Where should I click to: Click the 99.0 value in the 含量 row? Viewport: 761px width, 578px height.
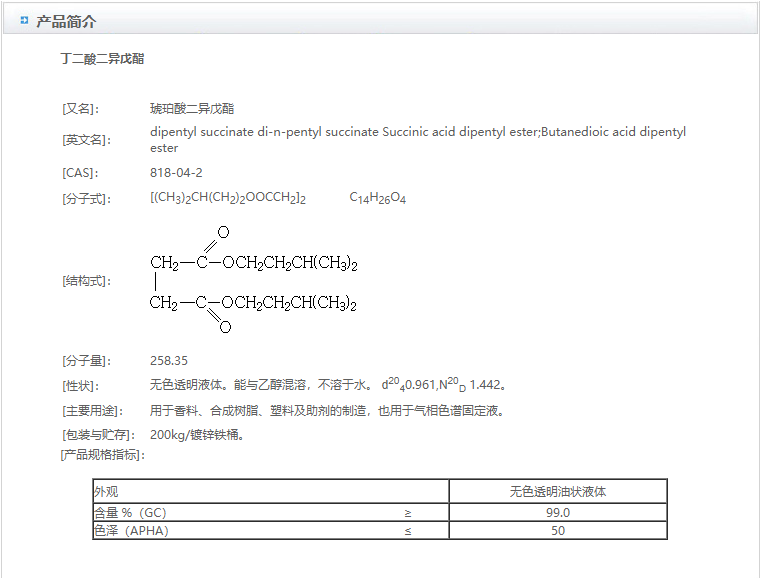[557, 513]
